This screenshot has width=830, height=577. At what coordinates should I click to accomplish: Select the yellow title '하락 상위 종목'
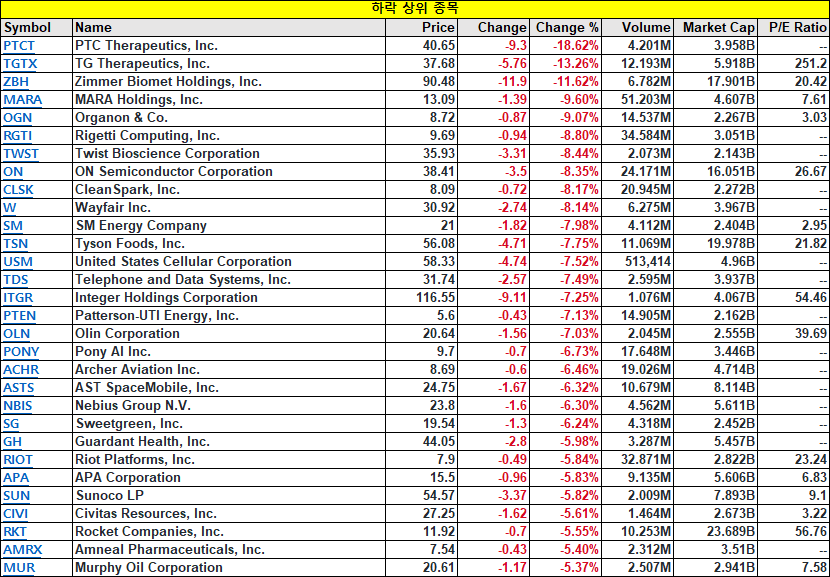pos(415,8)
